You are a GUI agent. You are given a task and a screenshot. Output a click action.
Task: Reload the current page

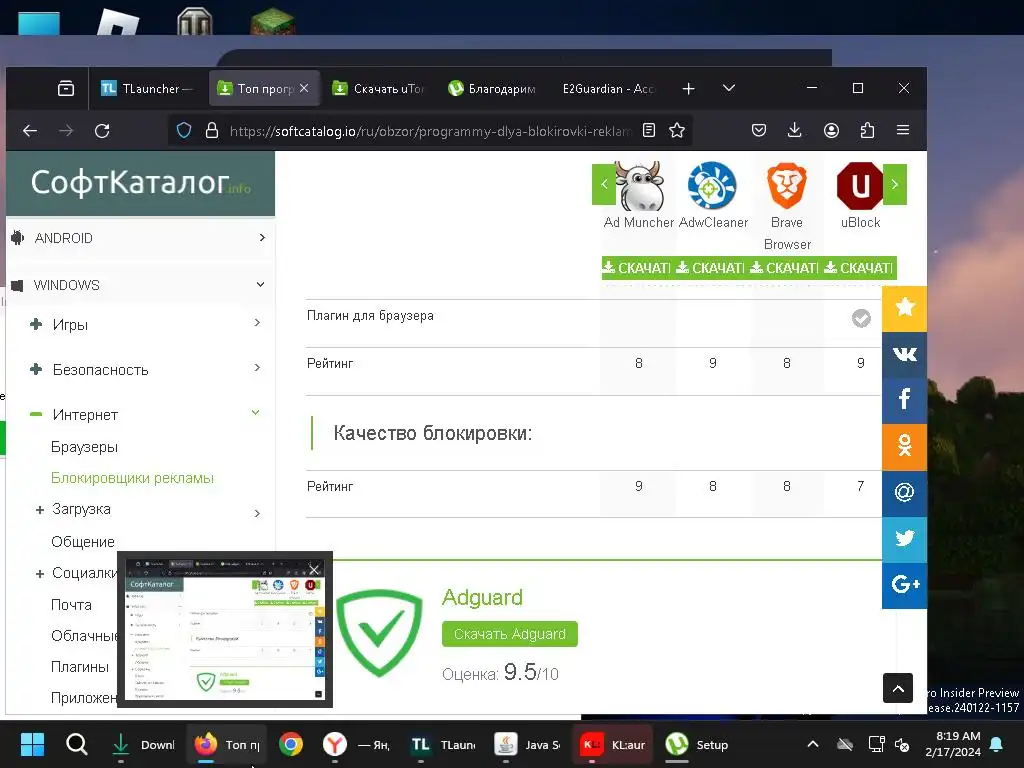103,131
